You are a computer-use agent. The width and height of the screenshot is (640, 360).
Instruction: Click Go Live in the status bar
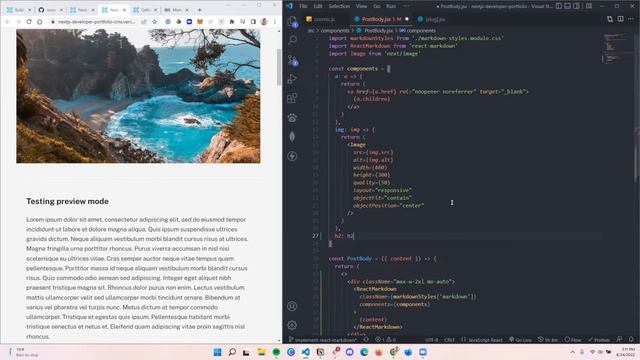click(x=520, y=340)
